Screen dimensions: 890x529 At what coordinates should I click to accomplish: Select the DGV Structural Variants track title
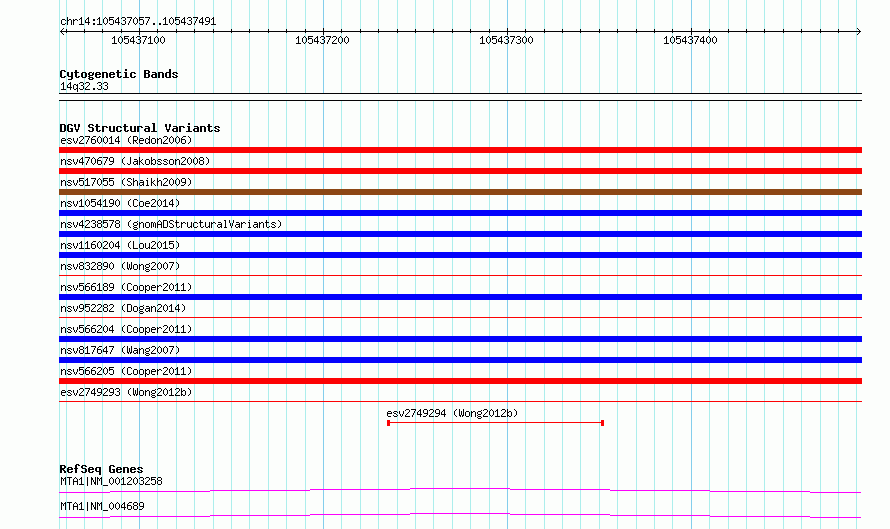tap(140, 128)
